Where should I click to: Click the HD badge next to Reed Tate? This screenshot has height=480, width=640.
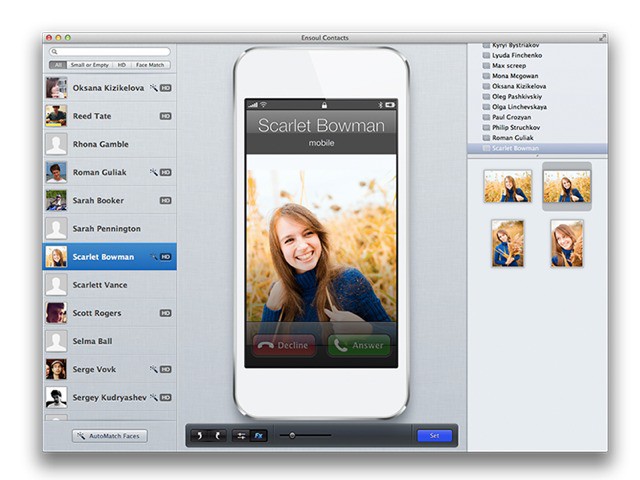[x=165, y=116]
